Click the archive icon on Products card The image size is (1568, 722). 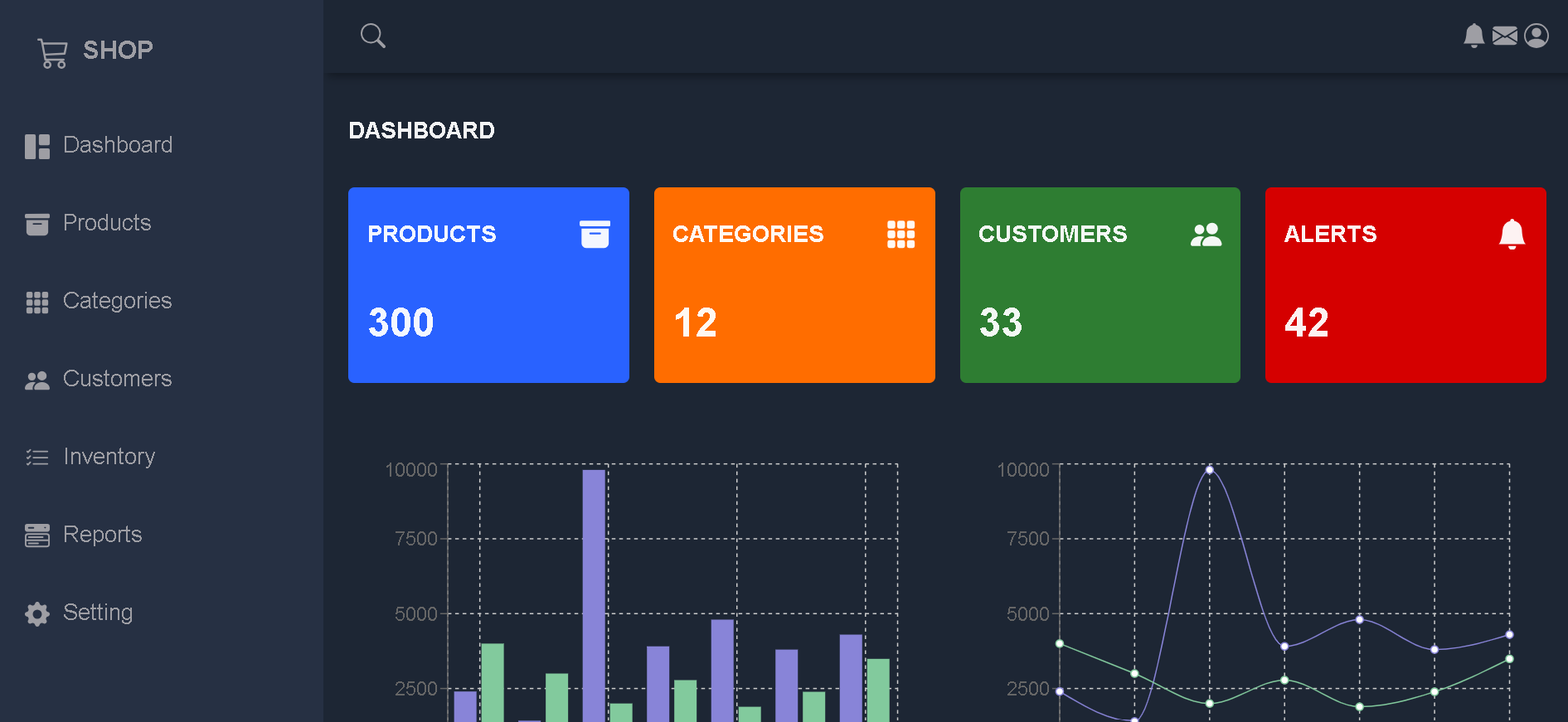click(x=595, y=235)
